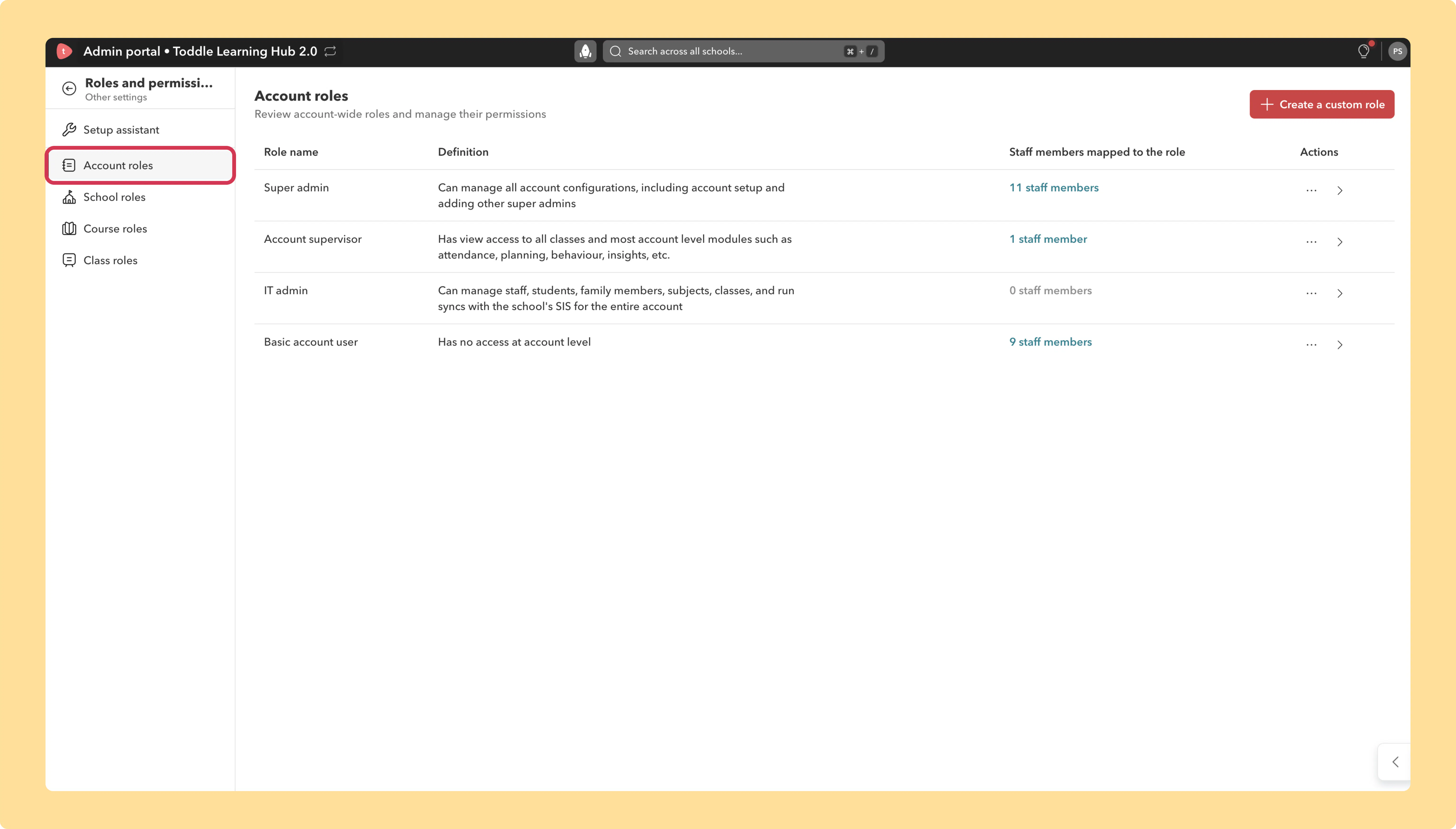
Task: Switch to Course roles
Action: tap(140, 228)
